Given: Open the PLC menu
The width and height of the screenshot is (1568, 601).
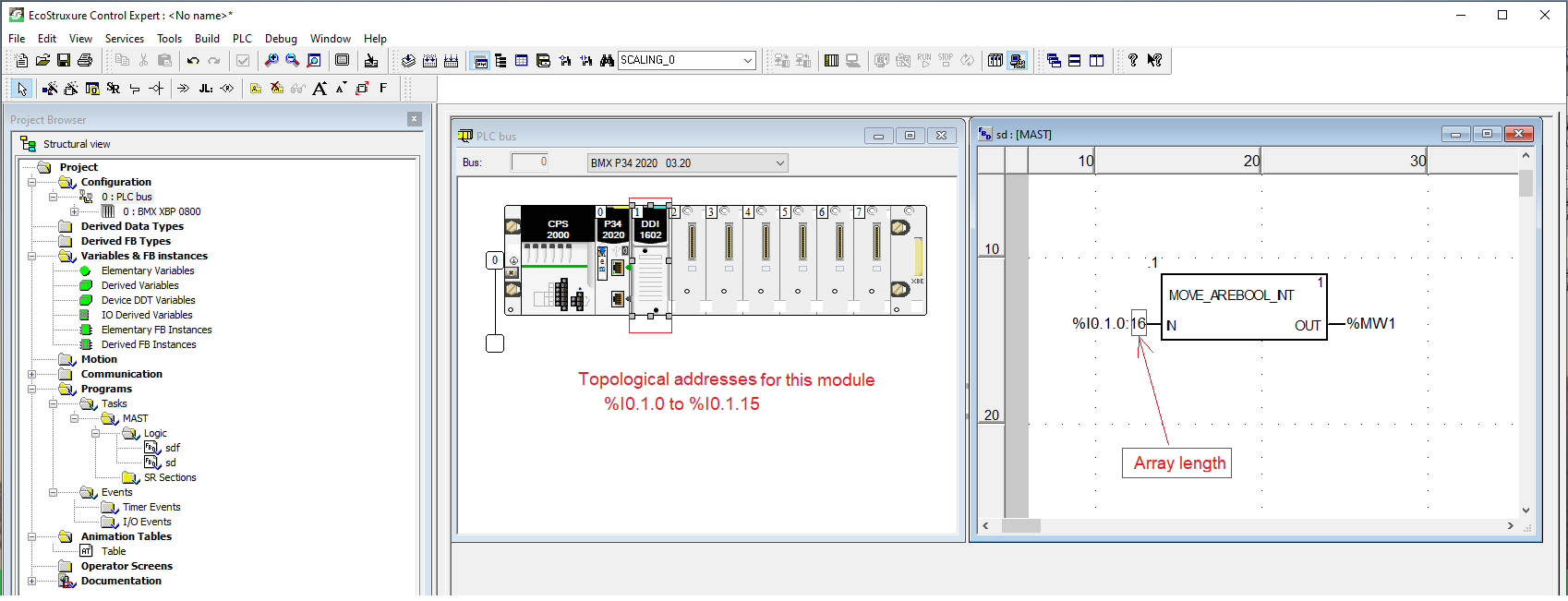Looking at the screenshot, I should (242, 39).
